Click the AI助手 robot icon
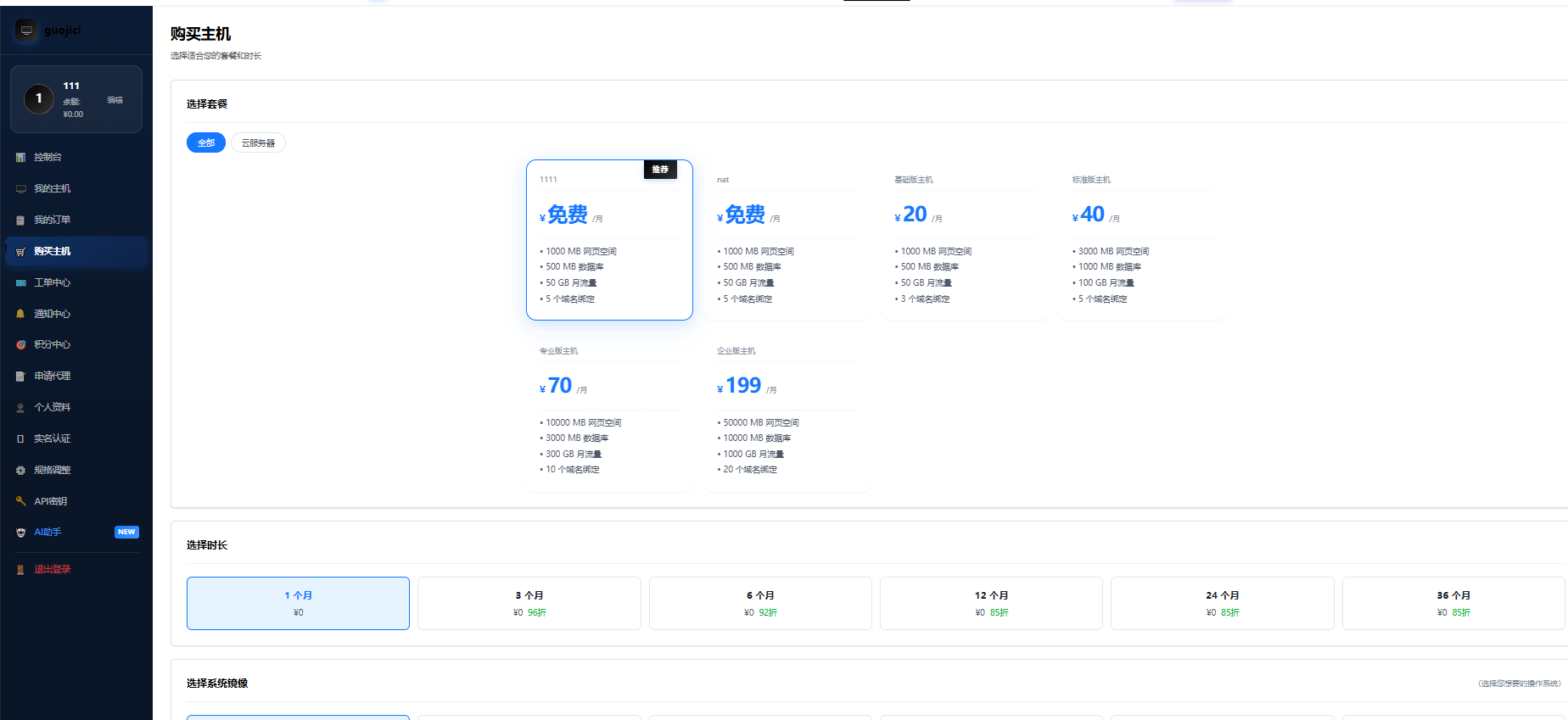Image resolution: width=1568 pixels, height=720 pixels. tap(20, 533)
